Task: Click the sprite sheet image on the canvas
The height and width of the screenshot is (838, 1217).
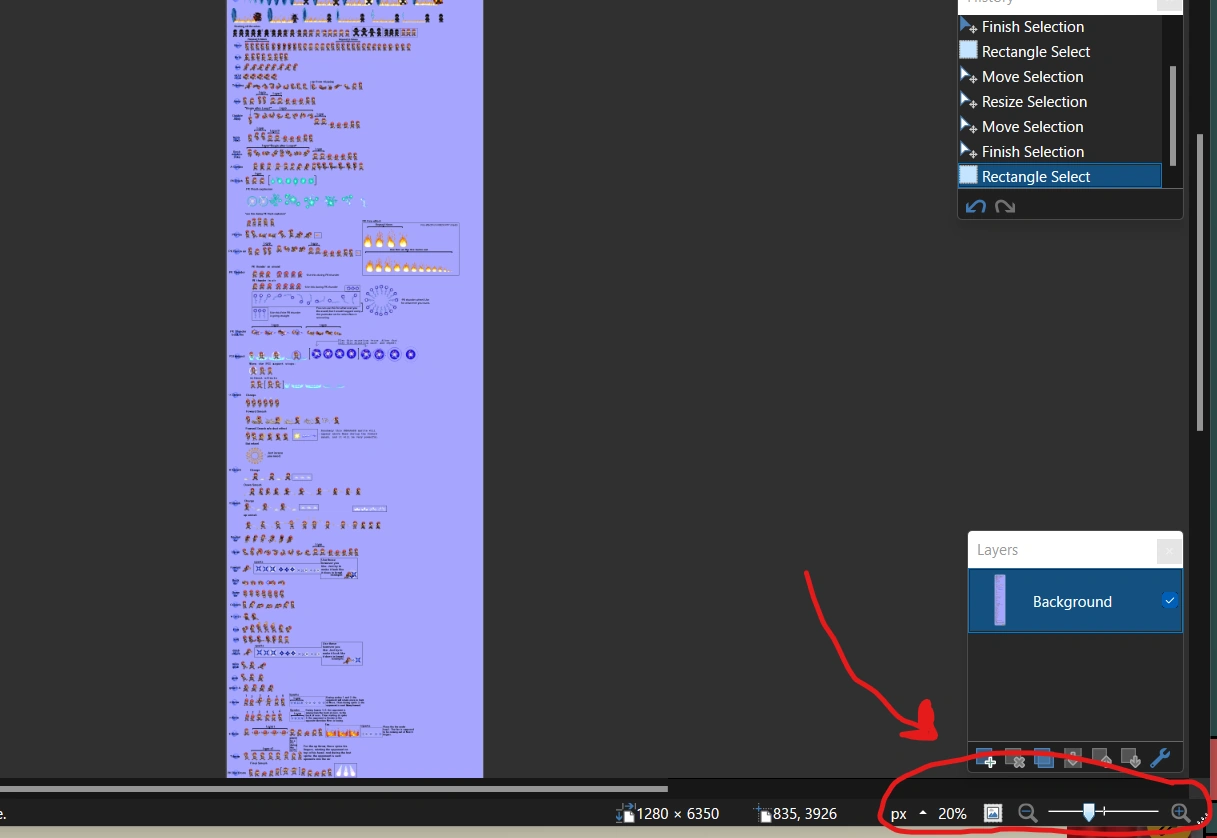Action: (x=355, y=388)
